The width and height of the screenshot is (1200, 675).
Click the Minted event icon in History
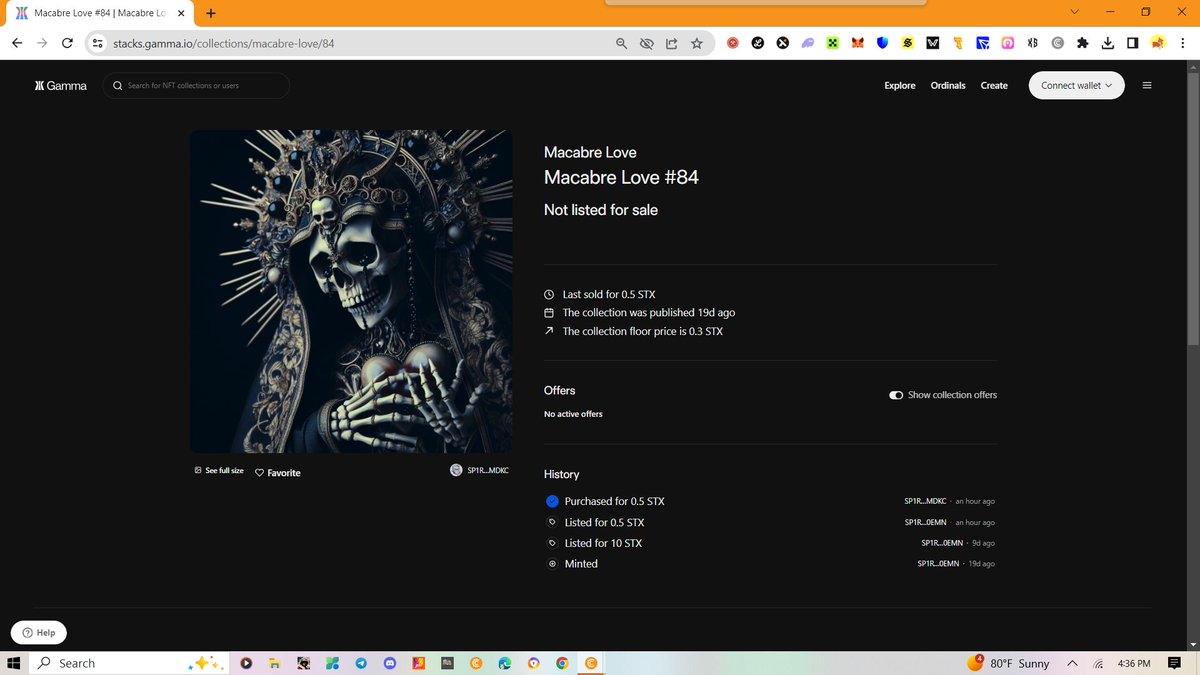click(x=552, y=564)
